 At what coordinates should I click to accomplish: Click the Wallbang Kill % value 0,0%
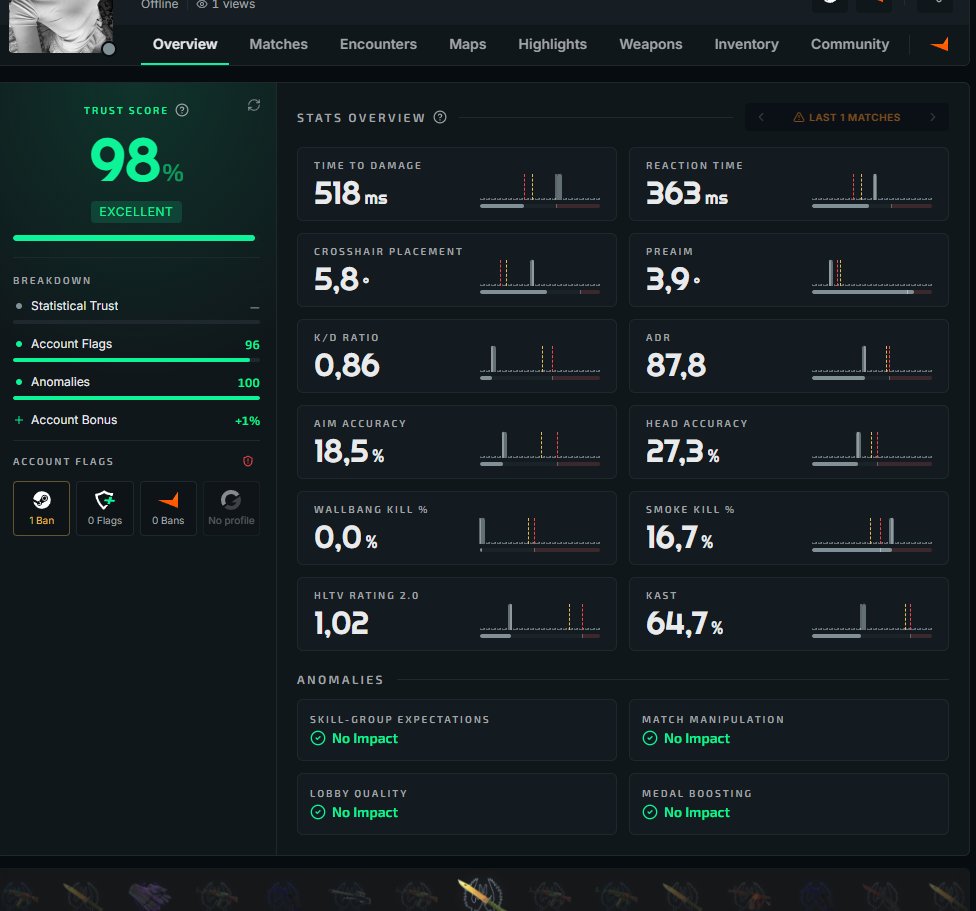click(345, 537)
